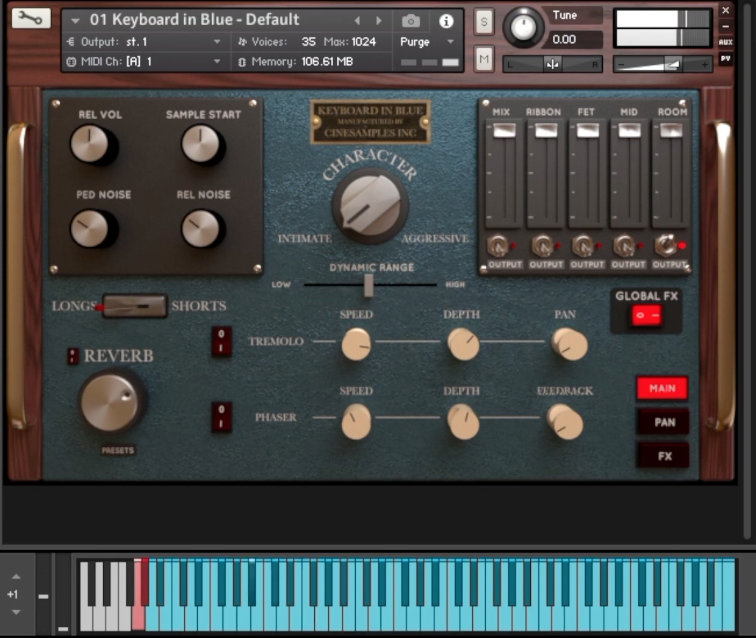
Task: Open the MIDI Ch dropdown
Action: [x=145, y=62]
